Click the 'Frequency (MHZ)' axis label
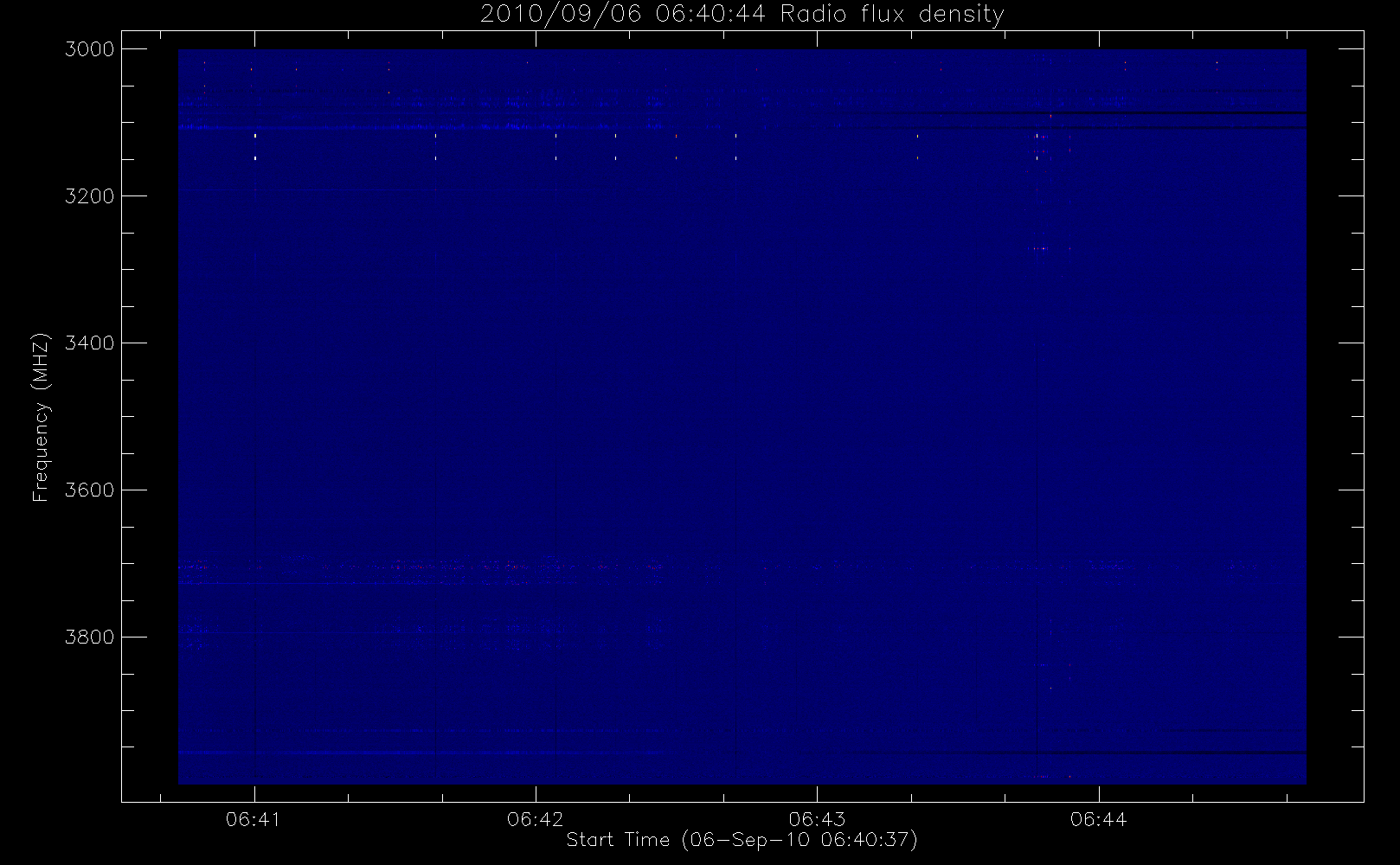 41,417
